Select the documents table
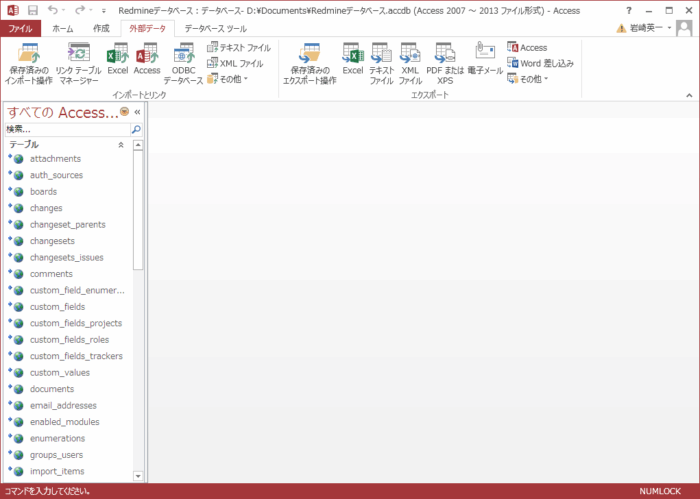700x499 pixels. (69, 389)
